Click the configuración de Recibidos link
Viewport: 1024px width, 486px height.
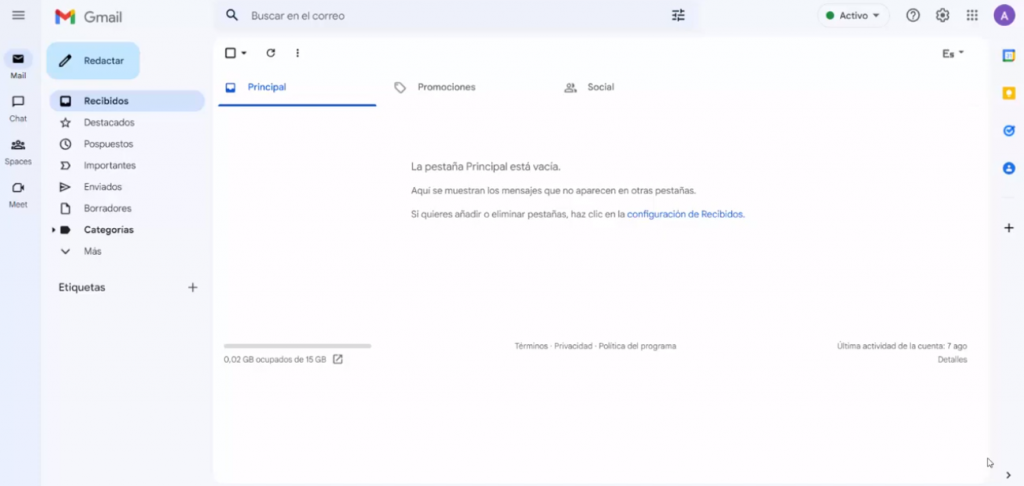(x=685, y=214)
